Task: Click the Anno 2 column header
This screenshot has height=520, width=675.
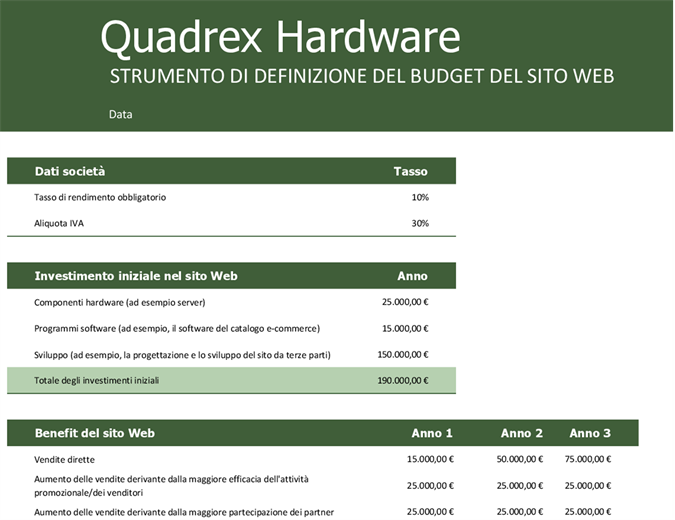Action: [521, 433]
